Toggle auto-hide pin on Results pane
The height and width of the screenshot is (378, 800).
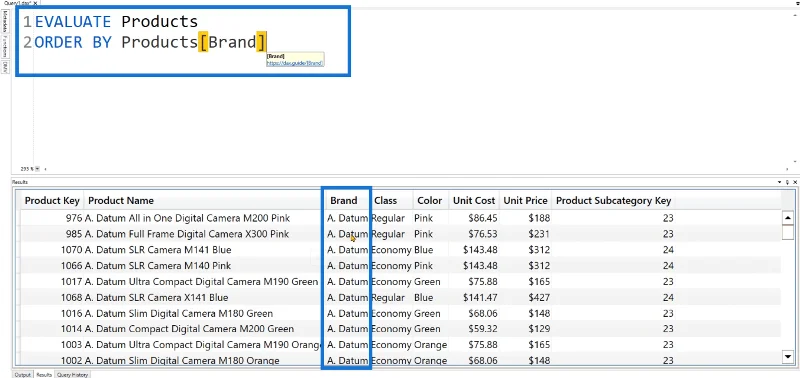pos(787,182)
